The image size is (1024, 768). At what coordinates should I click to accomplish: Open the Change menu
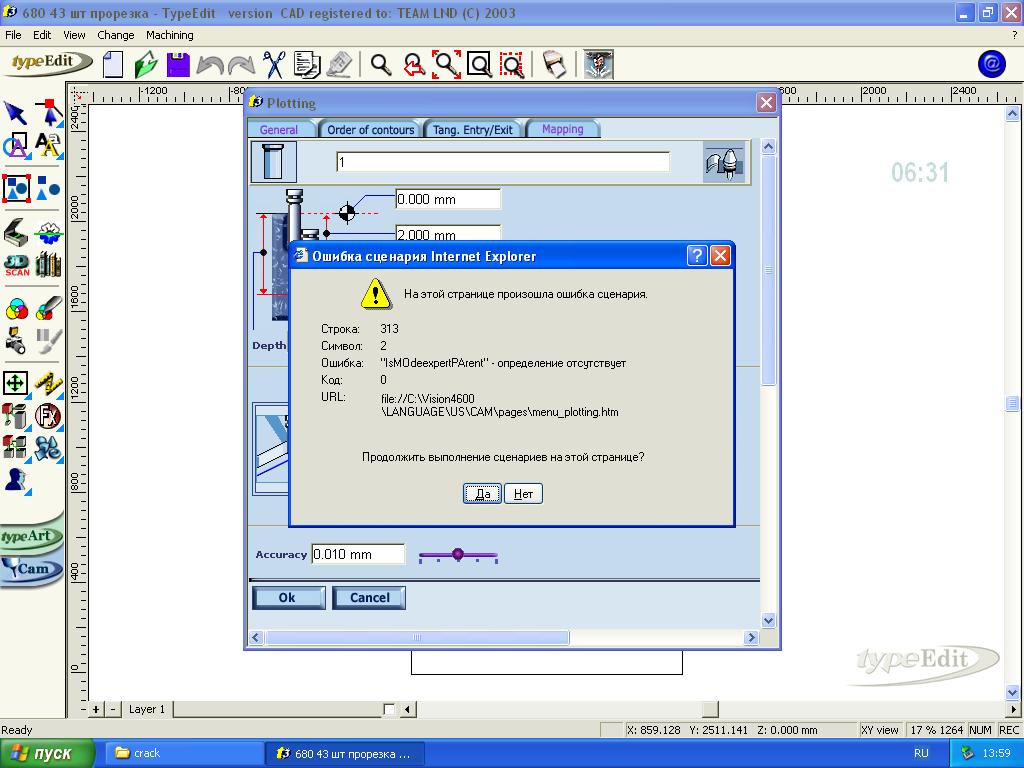coord(116,35)
